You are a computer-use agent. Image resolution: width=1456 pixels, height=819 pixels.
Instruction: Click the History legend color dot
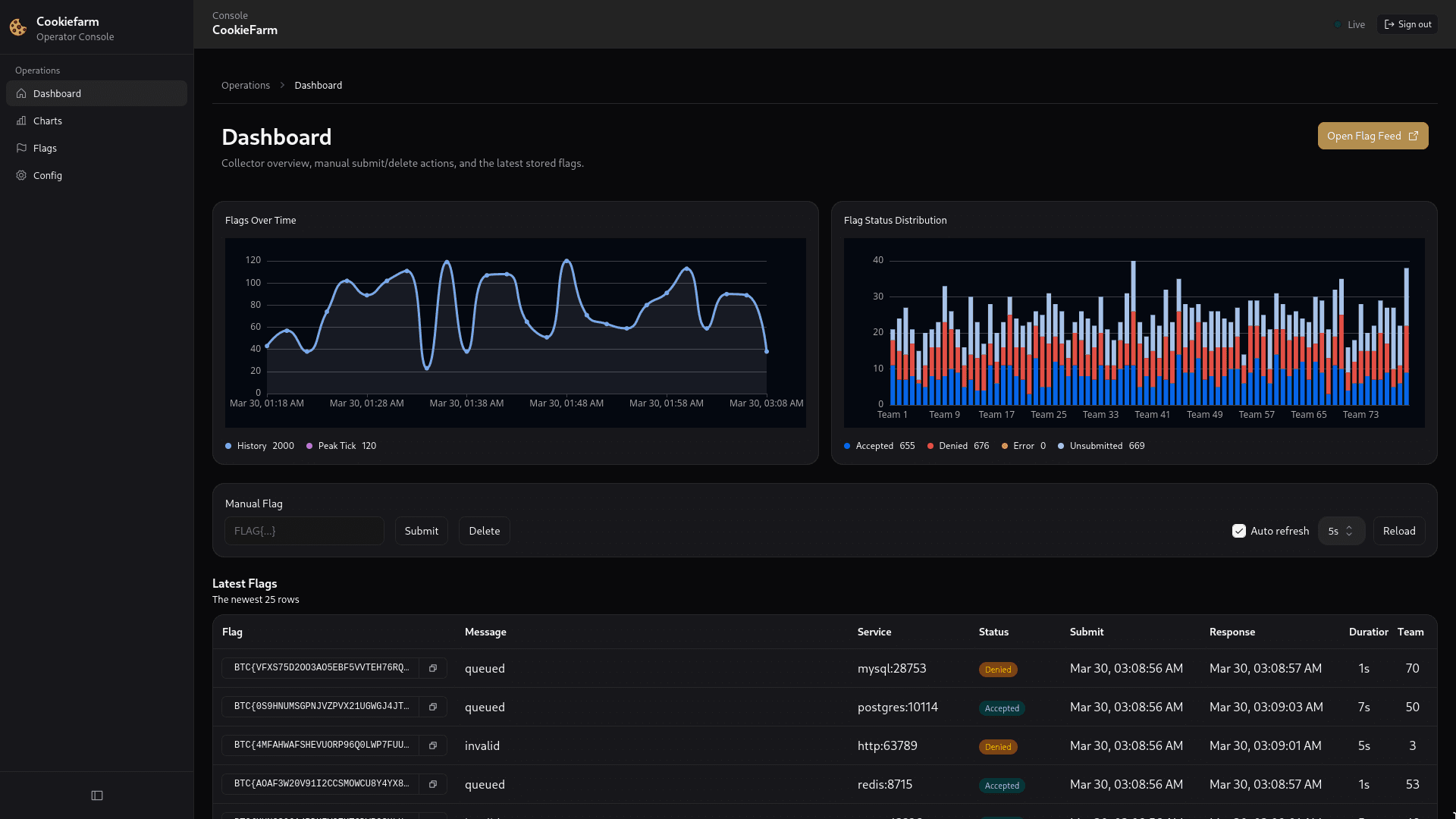click(227, 446)
